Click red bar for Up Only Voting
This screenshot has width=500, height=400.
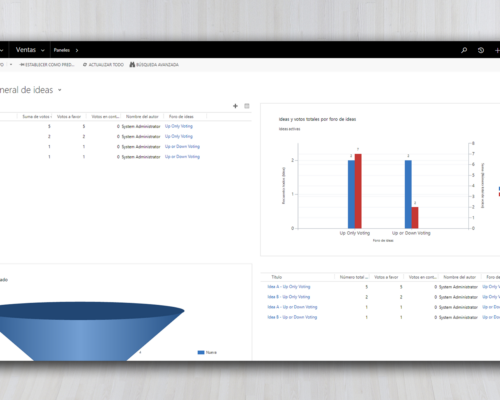[358, 191]
